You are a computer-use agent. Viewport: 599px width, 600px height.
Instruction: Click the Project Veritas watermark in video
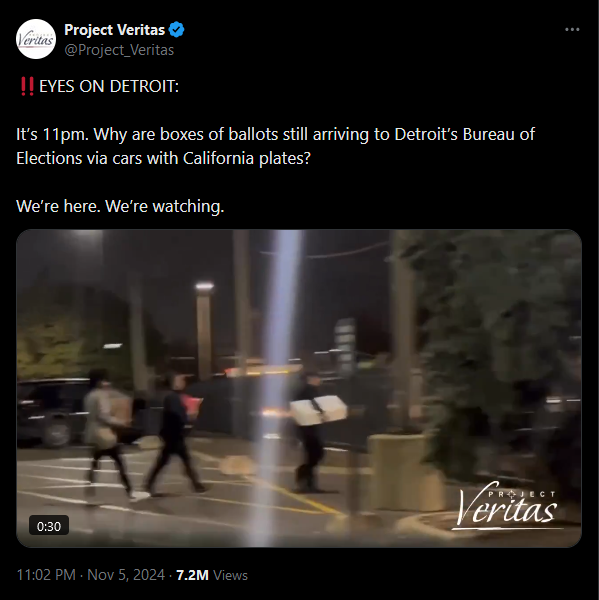click(507, 505)
